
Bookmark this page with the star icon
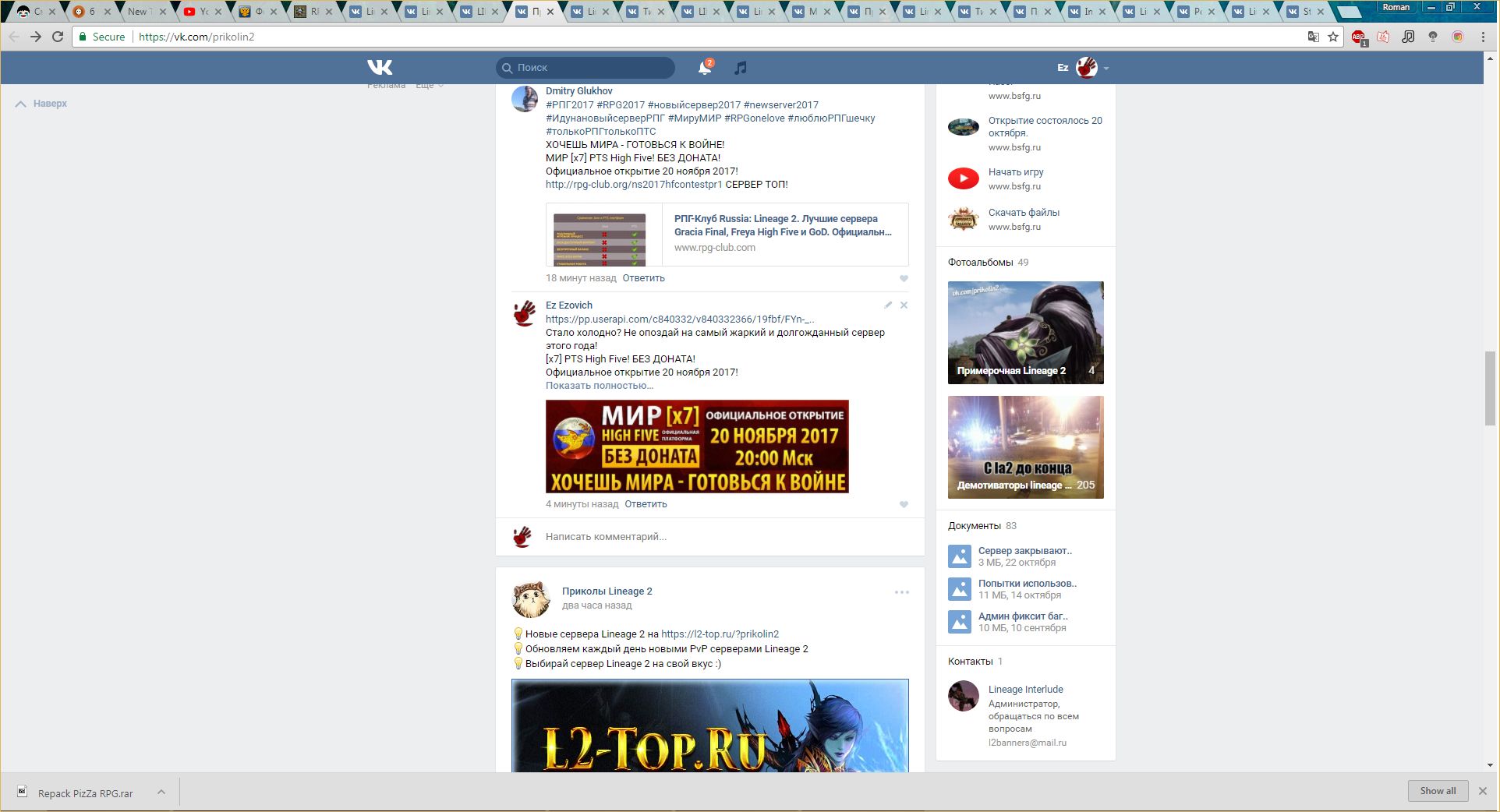point(1333,37)
